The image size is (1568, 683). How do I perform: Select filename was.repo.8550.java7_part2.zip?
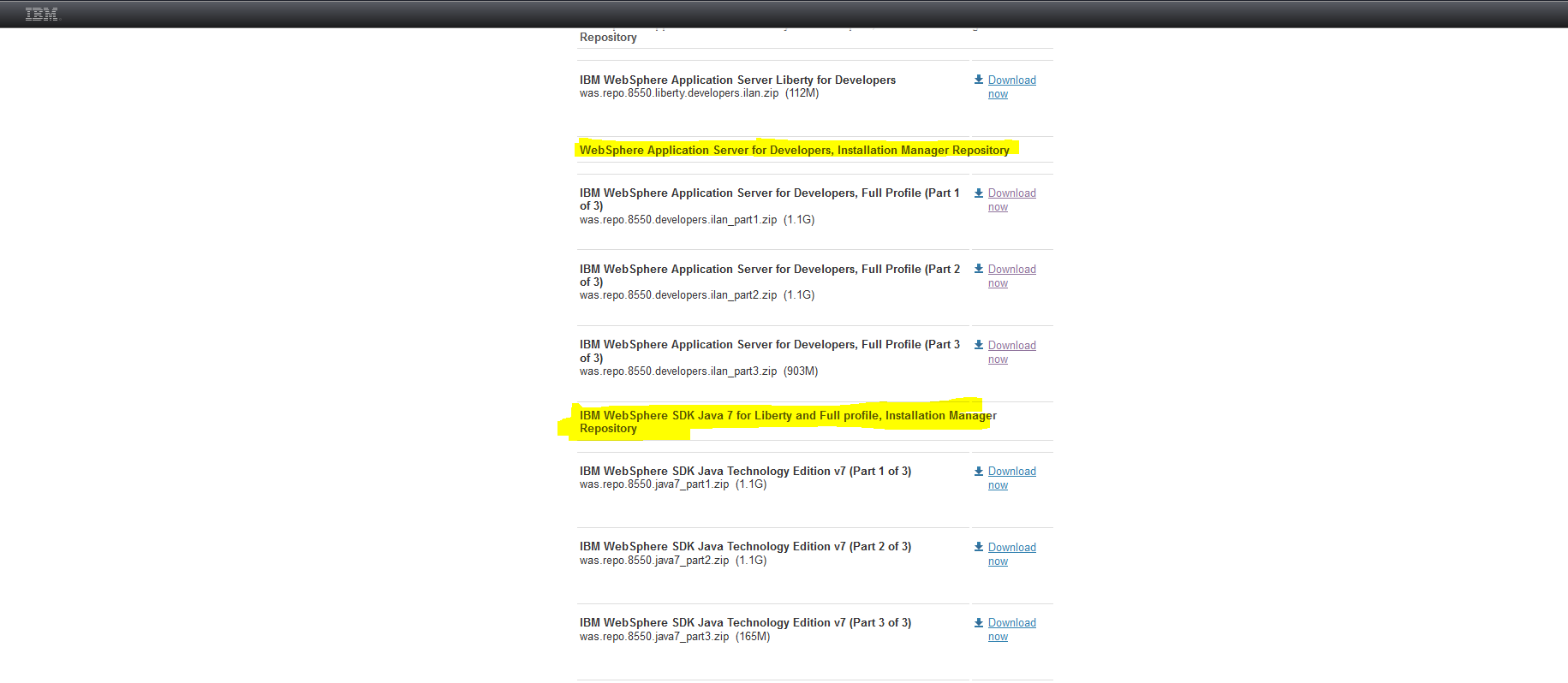pyautogui.click(x=654, y=561)
